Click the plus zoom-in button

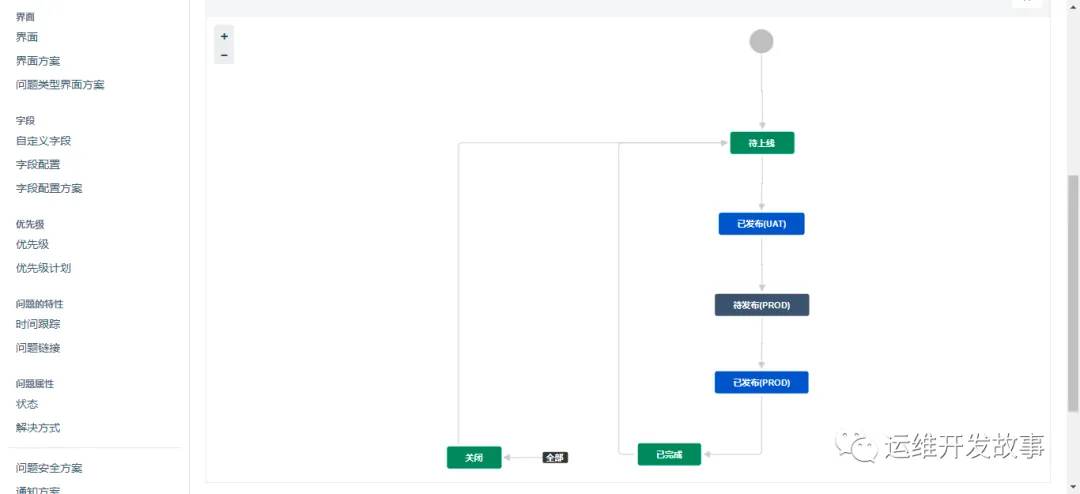[224, 36]
